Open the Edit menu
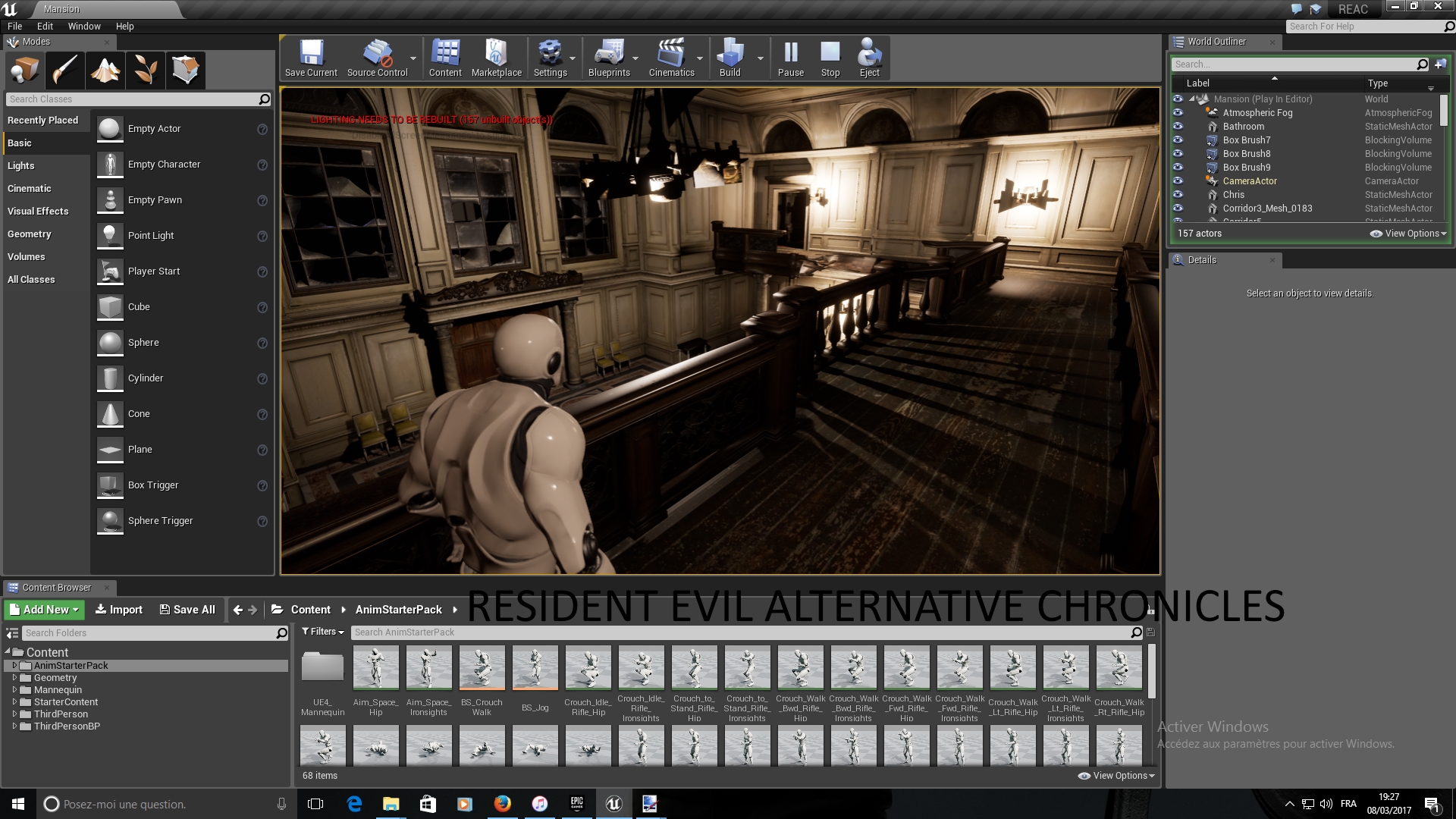Viewport: 1456px width, 819px height. 45,26
